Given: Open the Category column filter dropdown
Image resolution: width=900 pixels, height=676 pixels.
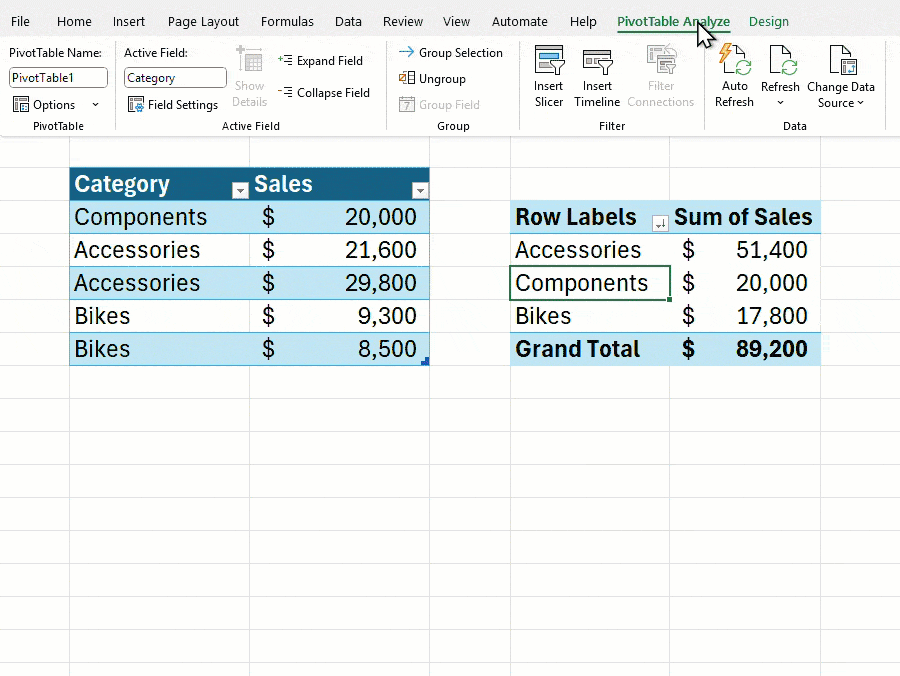Looking at the screenshot, I should 240,188.
